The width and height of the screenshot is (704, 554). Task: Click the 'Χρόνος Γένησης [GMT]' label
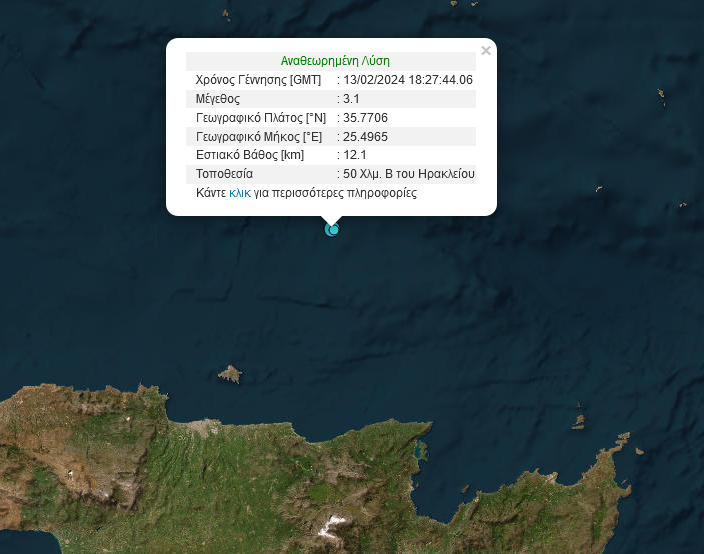point(257,80)
